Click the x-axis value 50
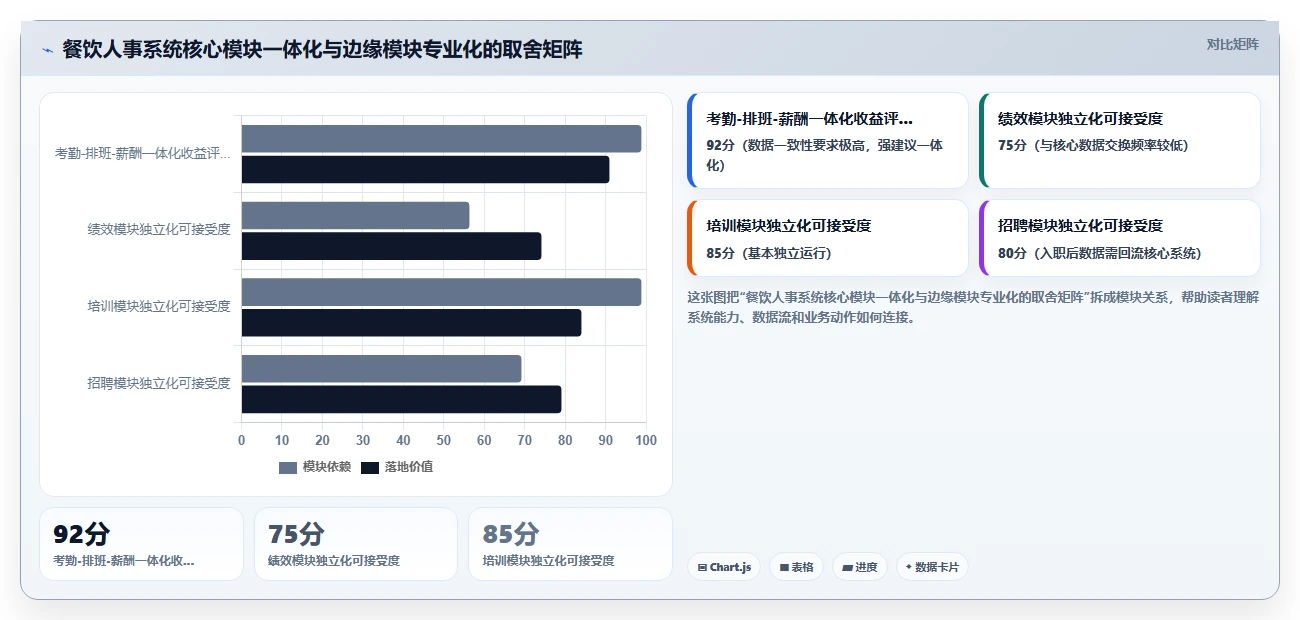The image size is (1300, 620). (x=443, y=440)
